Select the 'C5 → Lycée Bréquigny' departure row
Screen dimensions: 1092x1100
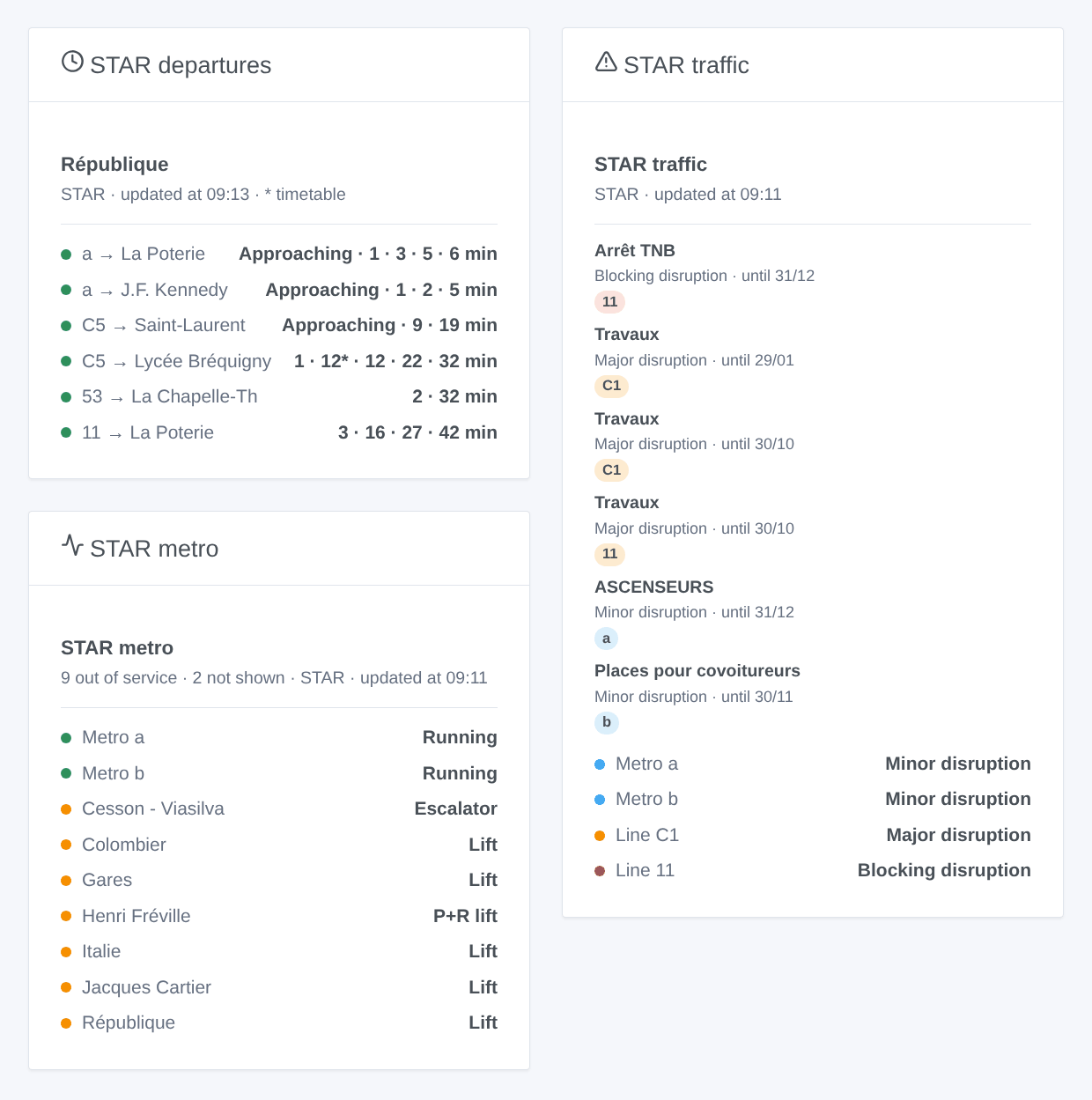279,361
